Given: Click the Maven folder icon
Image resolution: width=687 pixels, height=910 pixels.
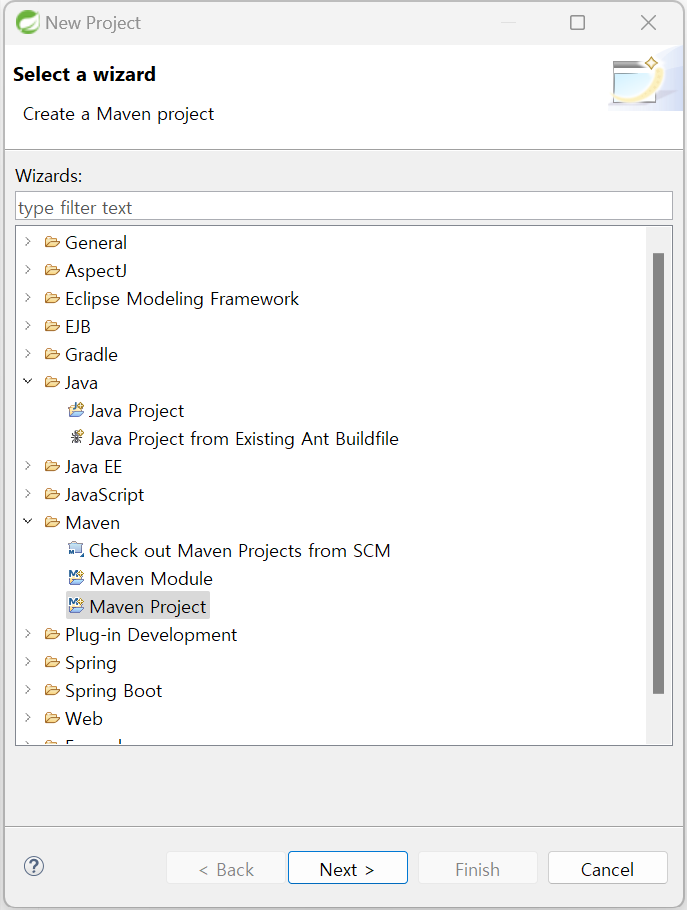Looking at the screenshot, I should click(x=52, y=522).
